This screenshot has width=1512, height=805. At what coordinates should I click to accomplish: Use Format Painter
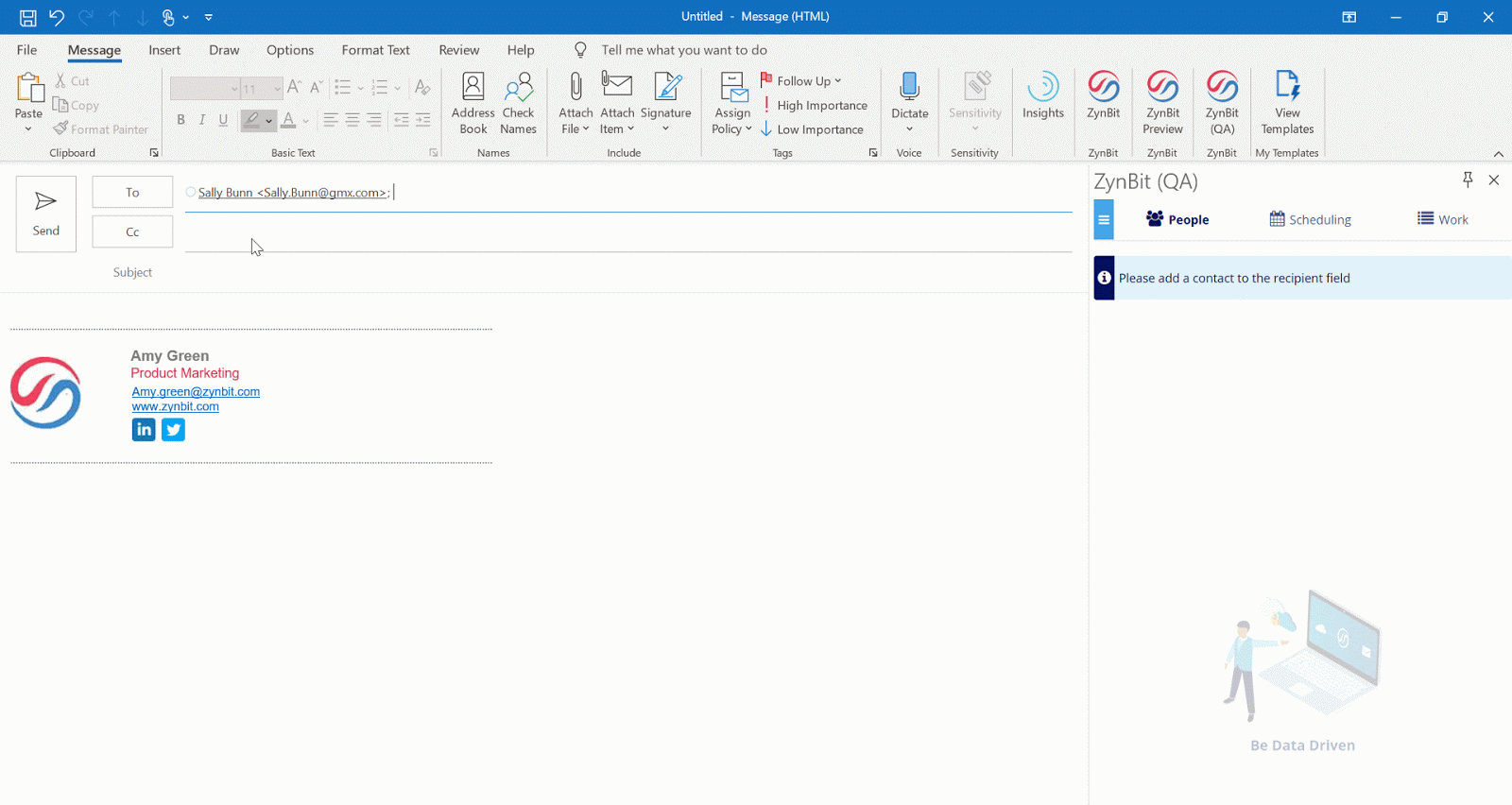click(x=101, y=129)
